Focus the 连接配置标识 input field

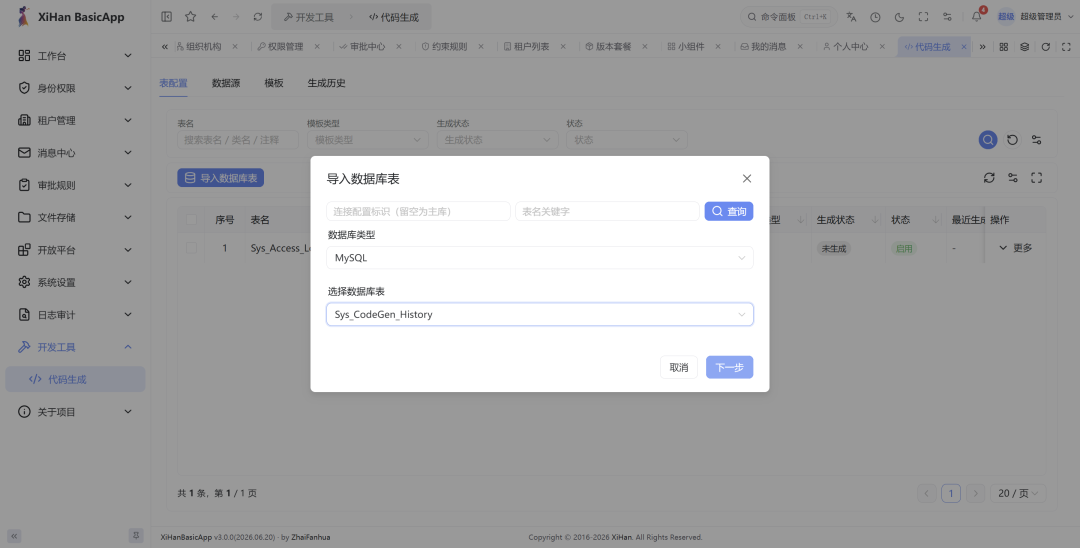[418, 211]
